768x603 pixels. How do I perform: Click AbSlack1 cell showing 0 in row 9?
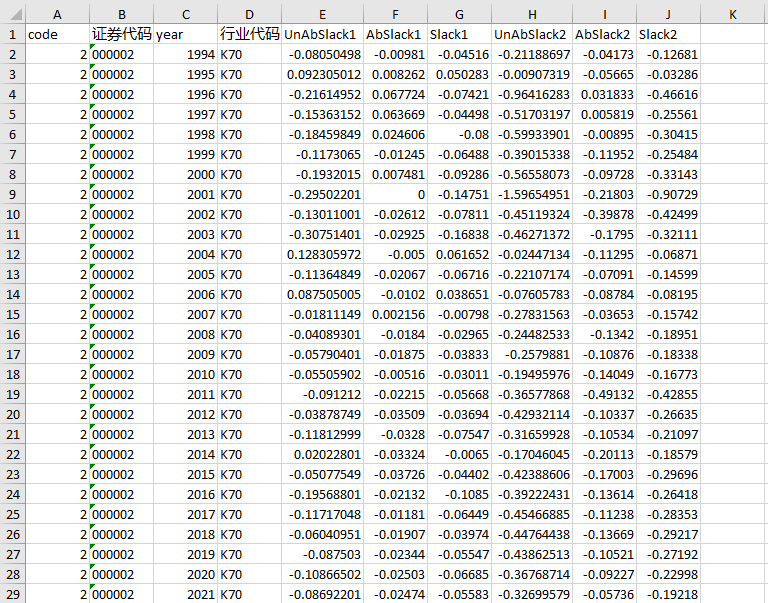395,194
